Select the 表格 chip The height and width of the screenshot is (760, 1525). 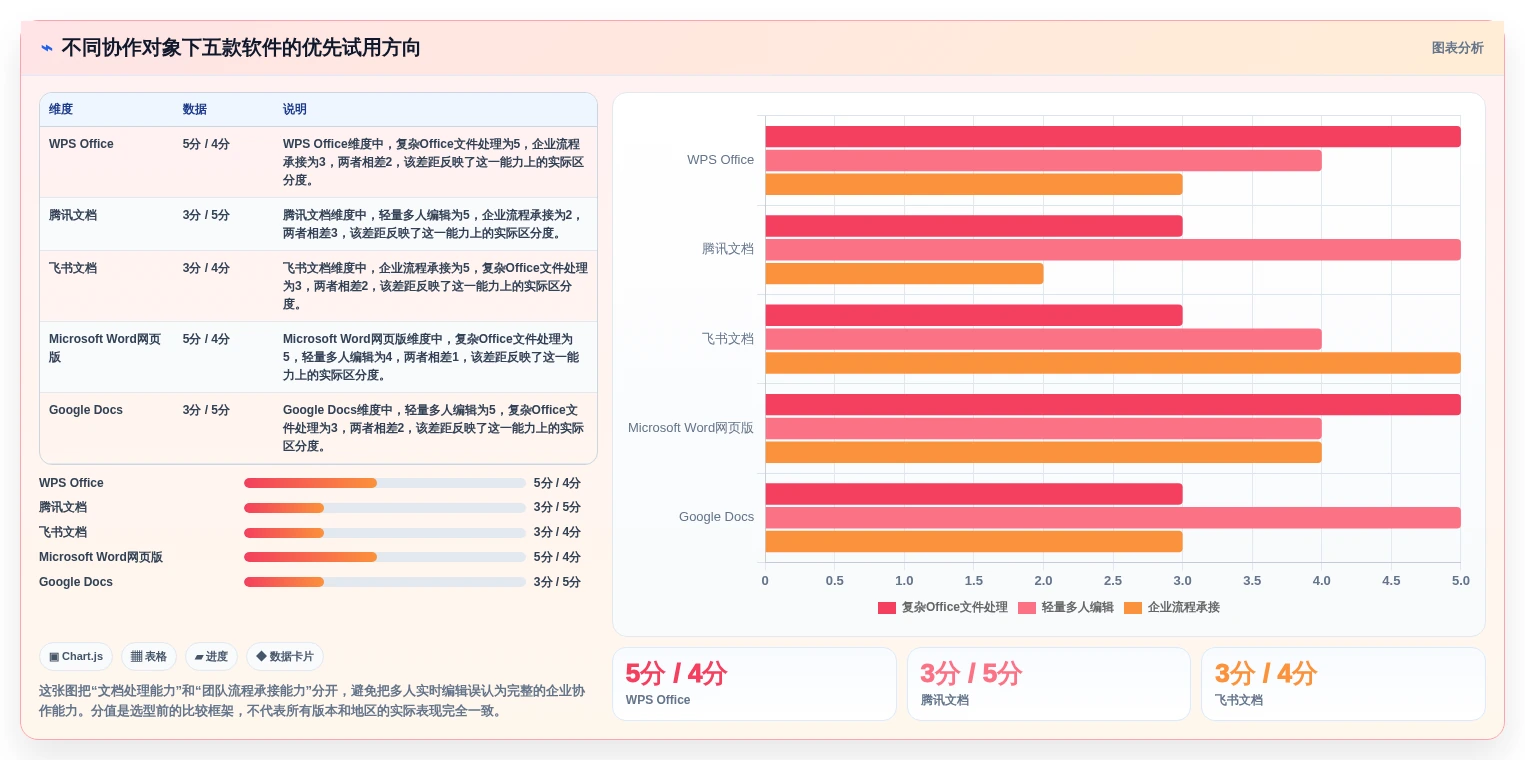click(149, 657)
